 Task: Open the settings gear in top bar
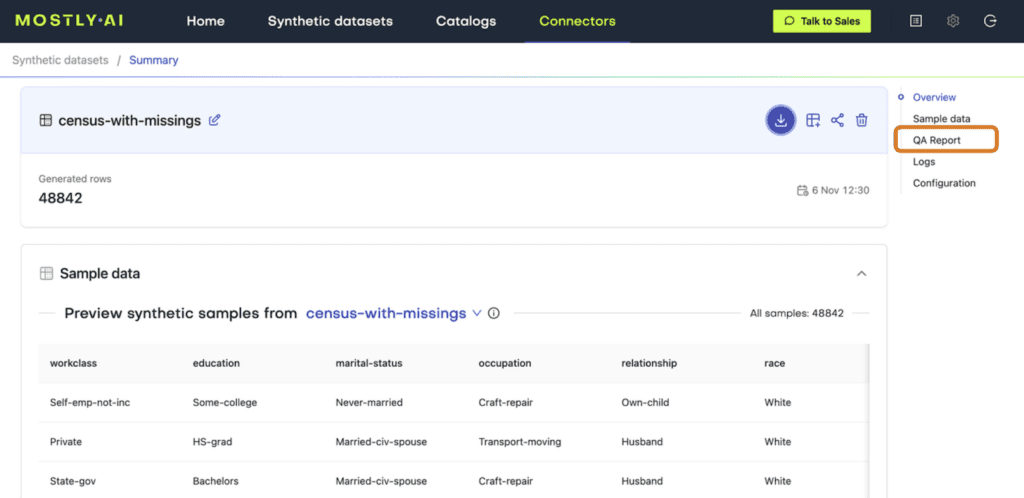(953, 21)
